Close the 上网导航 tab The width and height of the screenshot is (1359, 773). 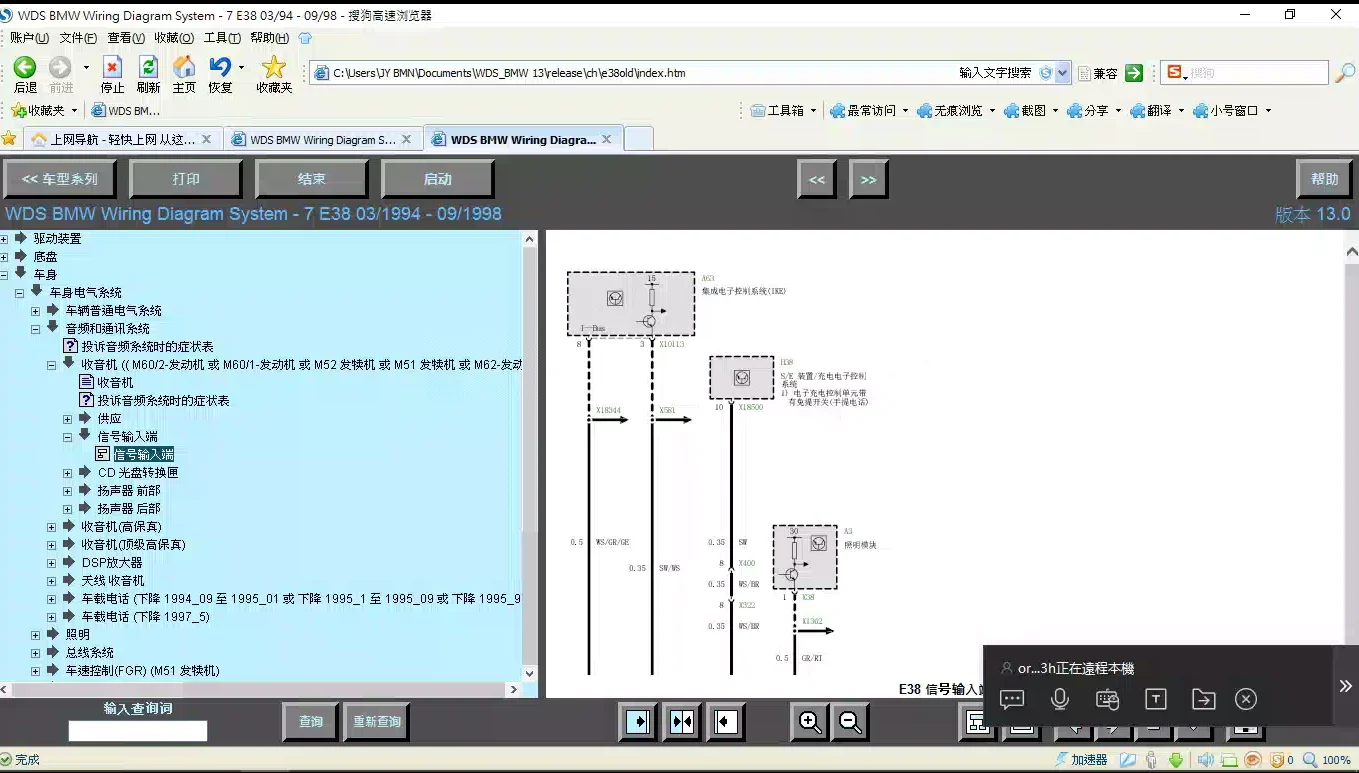pyautogui.click(x=206, y=140)
